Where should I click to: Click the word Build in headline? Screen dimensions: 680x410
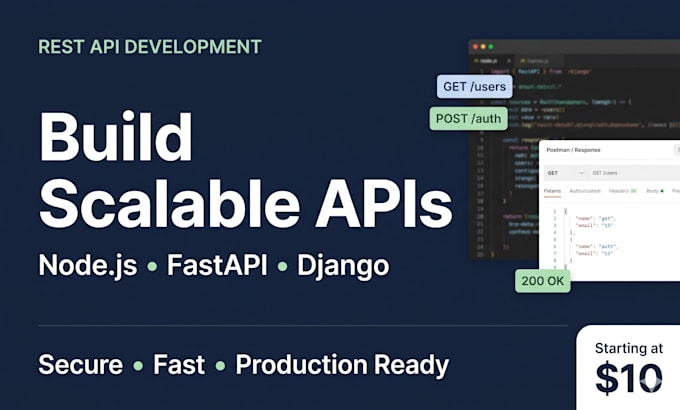coord(116,137)
